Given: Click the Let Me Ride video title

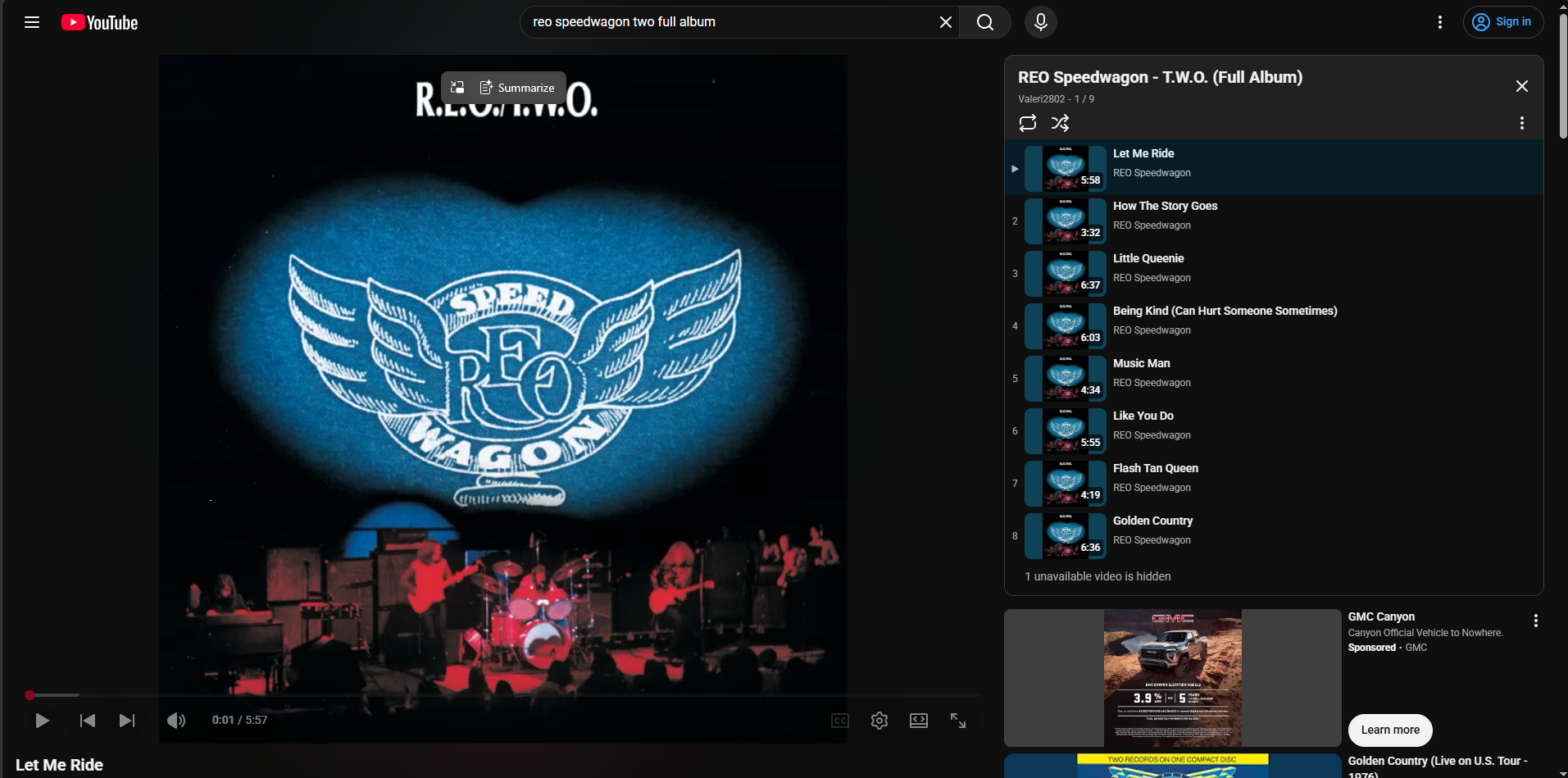Looking at the screenshot, I should coord(59,765).
